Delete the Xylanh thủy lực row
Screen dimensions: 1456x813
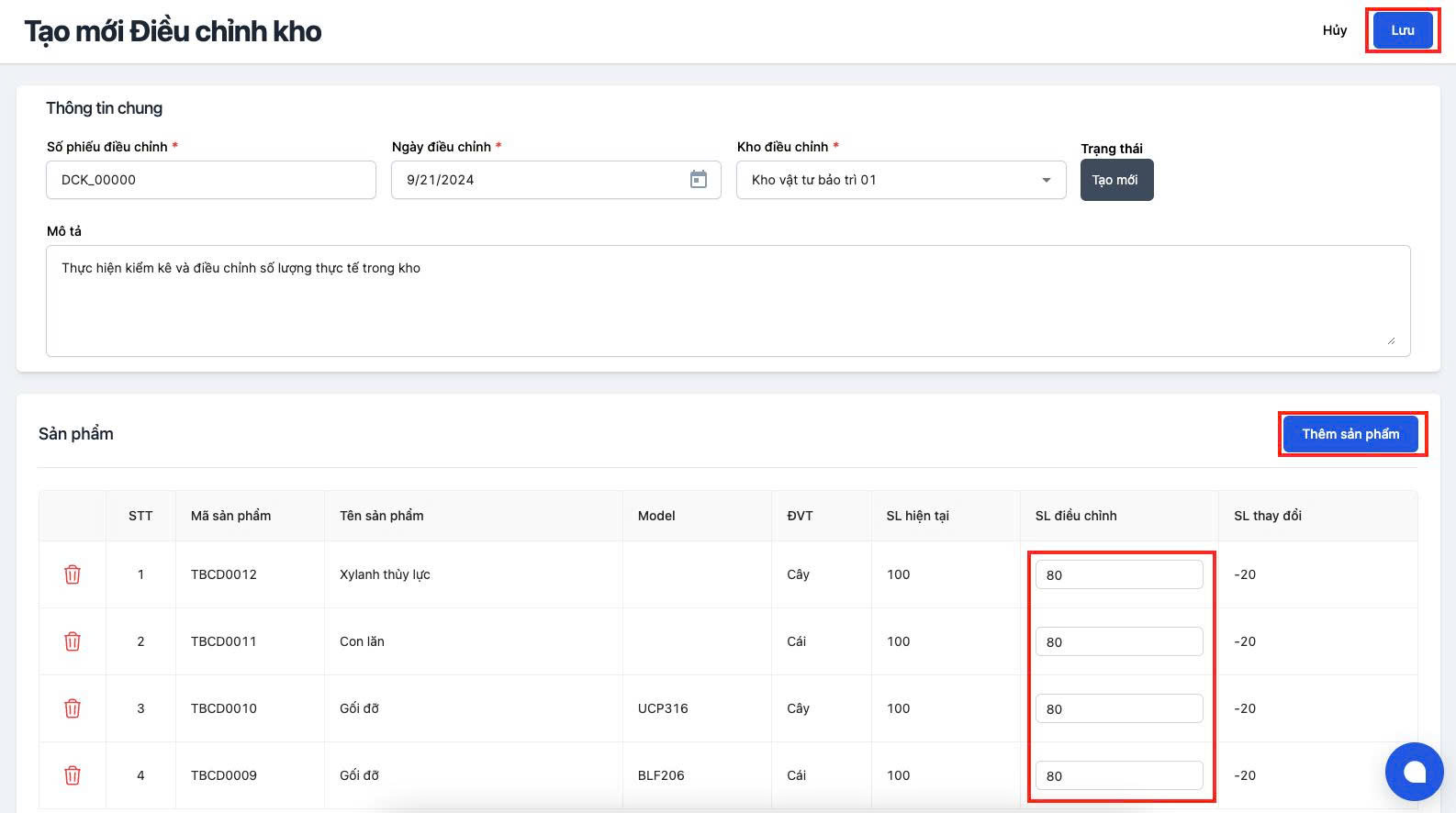(73, 574)
